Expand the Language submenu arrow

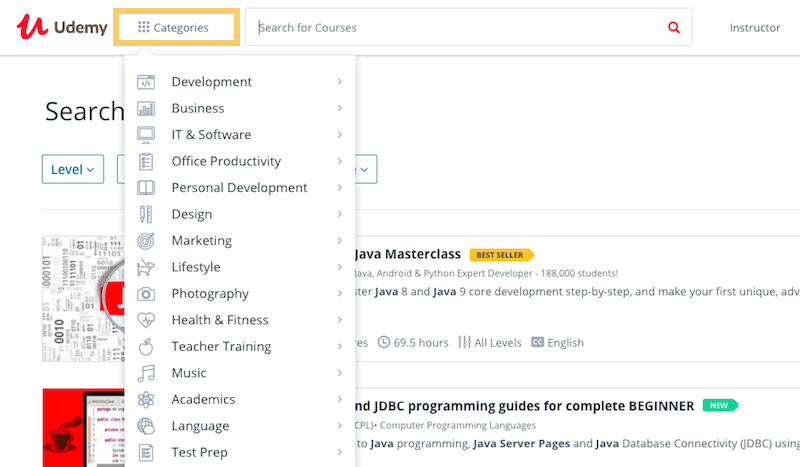point(340,426)
